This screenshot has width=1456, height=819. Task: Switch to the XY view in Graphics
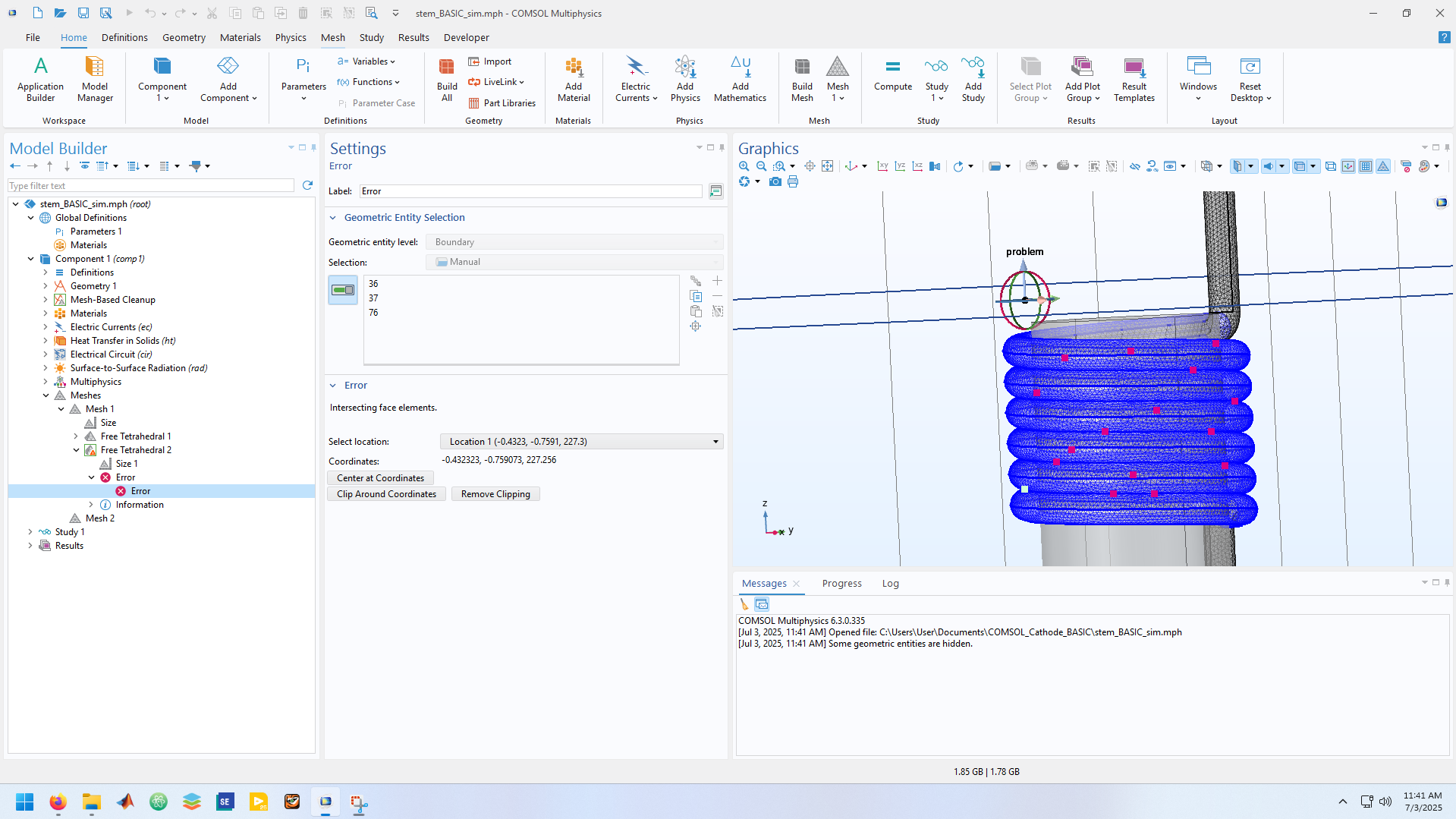(x=882, y=166)
